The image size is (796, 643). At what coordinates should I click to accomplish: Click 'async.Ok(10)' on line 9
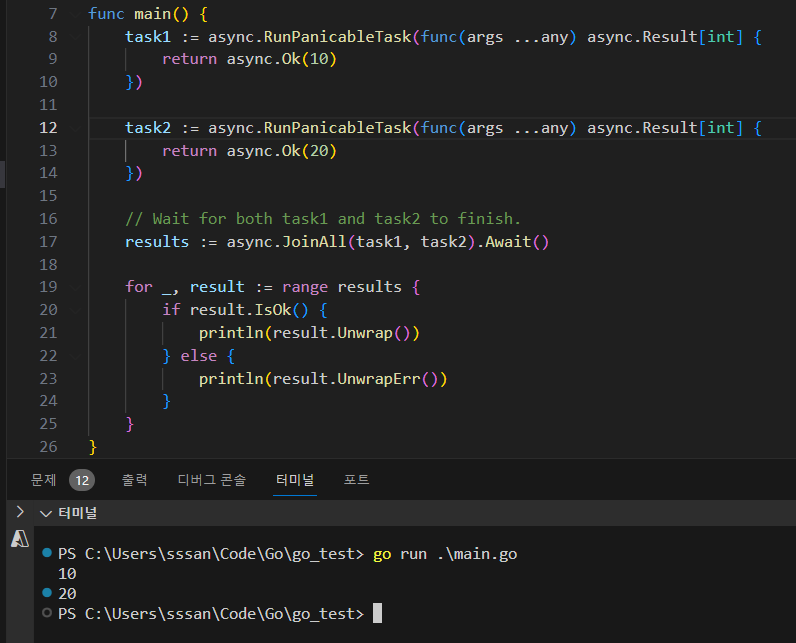pyautogui.click(x=281, y=59)
